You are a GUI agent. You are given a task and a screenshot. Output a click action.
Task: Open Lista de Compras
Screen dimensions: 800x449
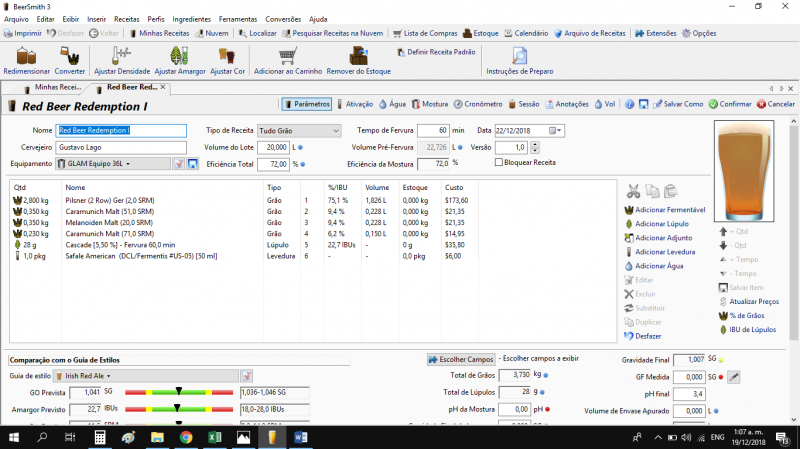pyautogui.click(x=425, y=33)
